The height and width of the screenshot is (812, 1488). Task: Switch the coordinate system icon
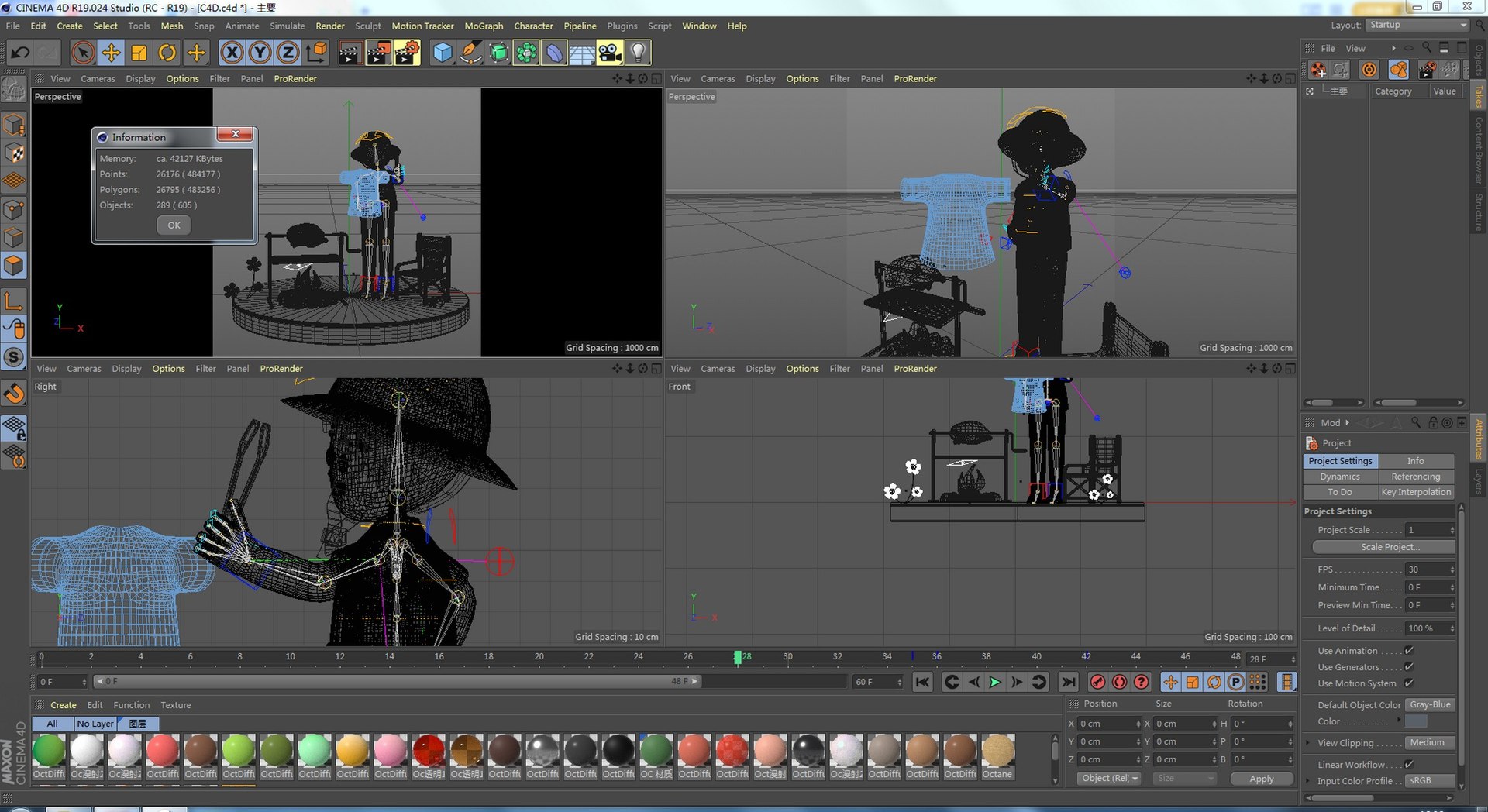pos(316,53)
